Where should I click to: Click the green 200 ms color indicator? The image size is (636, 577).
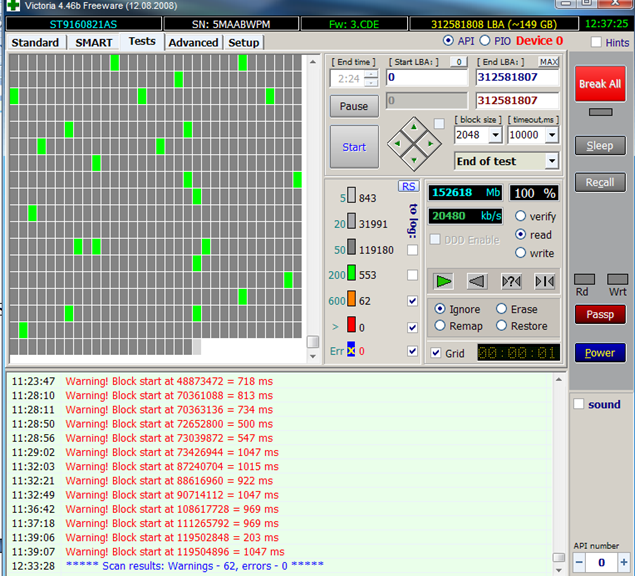pos(351,273)
